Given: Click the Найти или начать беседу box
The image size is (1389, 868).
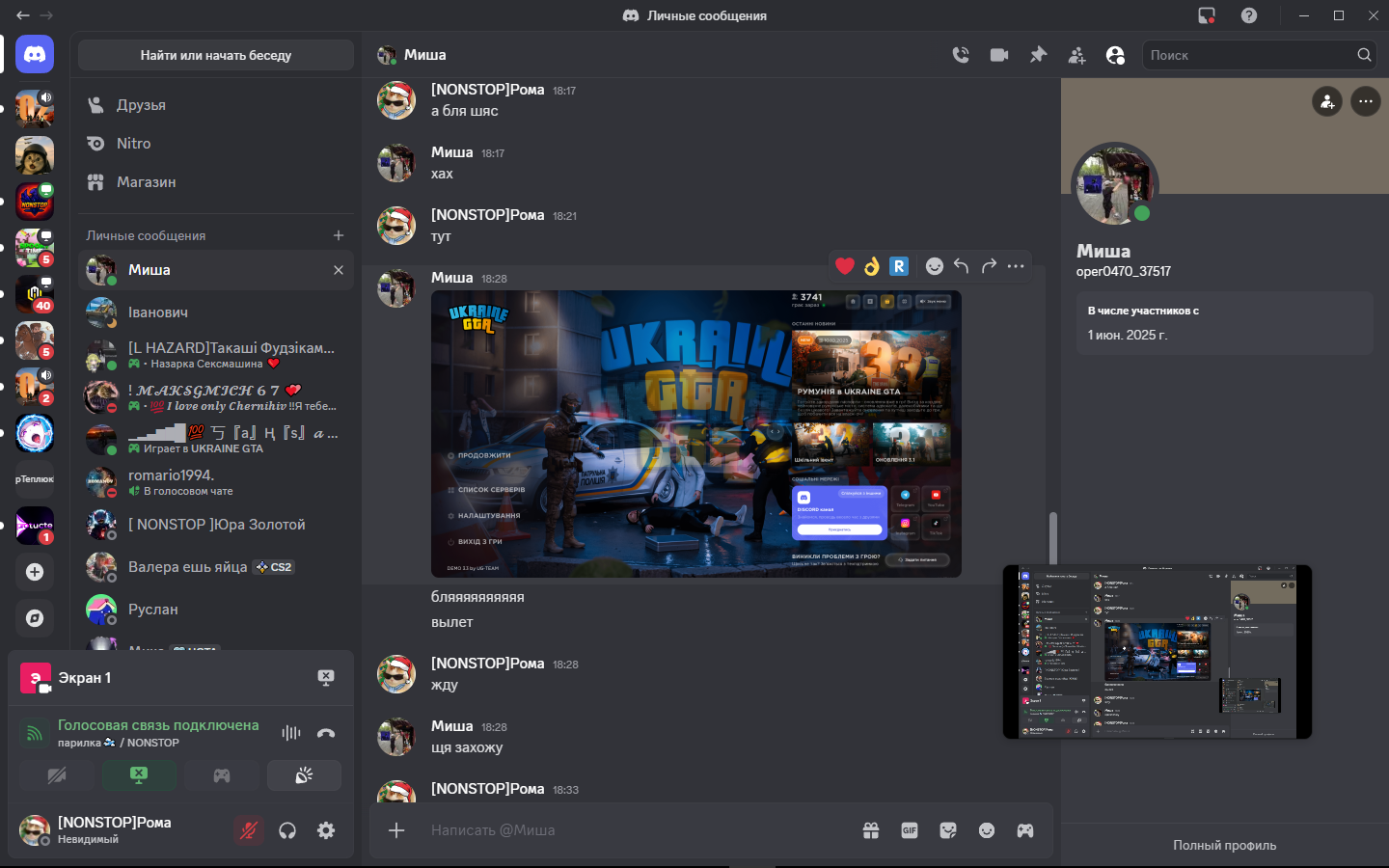Looking at the screenshot, I should [x=216, y=55].
